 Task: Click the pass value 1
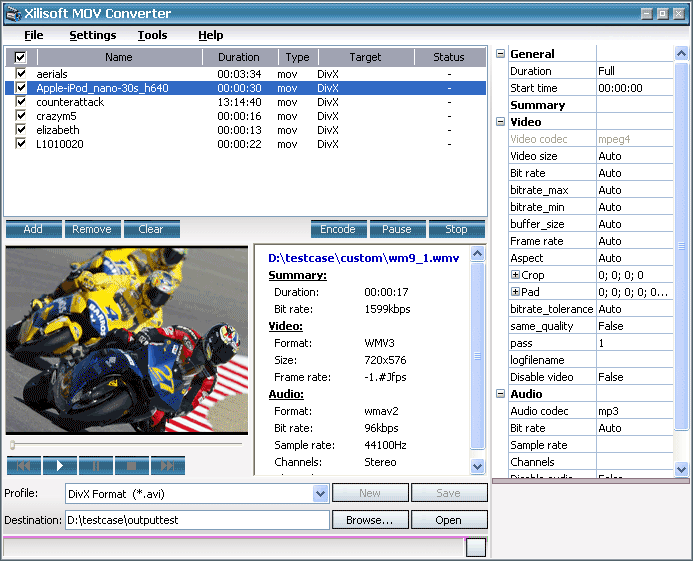pyautogui.click(x=635, y=343)
